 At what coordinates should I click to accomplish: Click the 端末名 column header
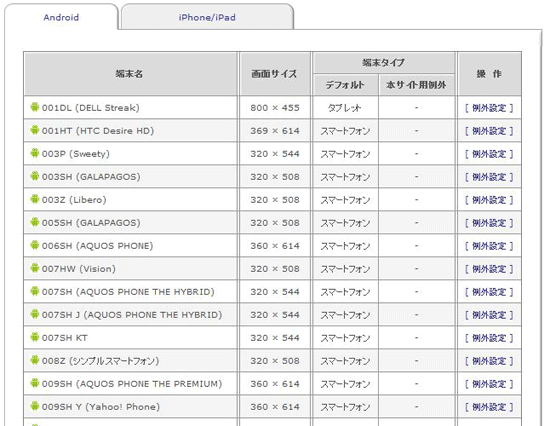tap(130, 74)
